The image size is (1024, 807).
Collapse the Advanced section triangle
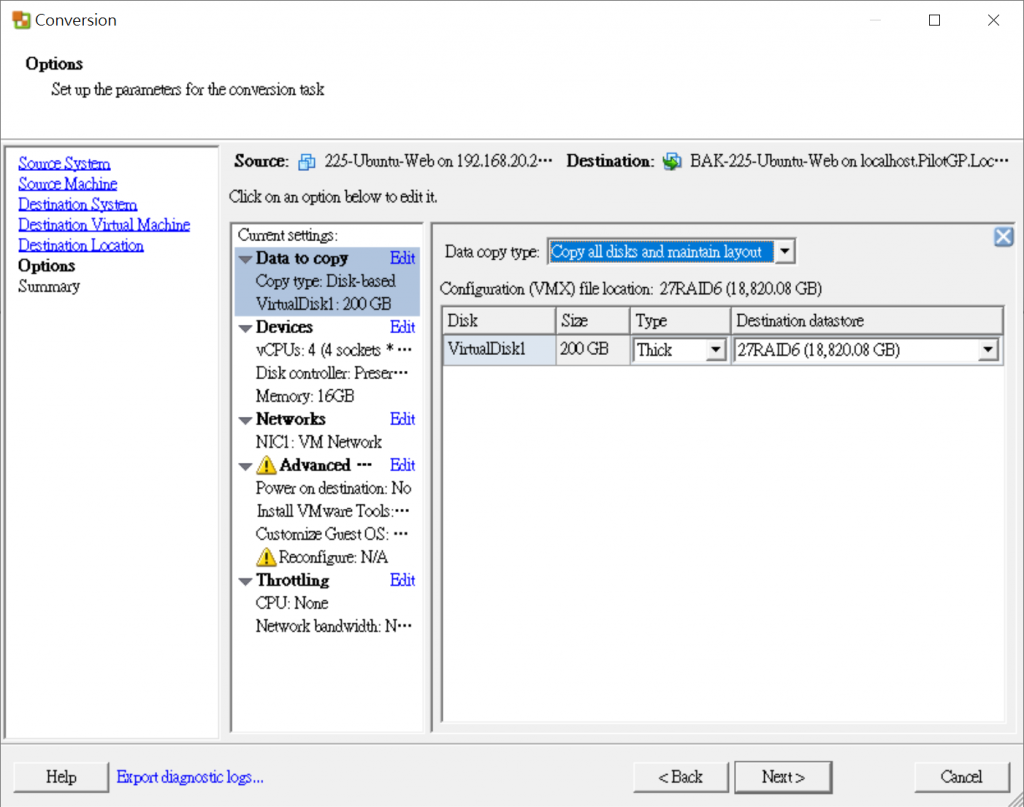246,466
